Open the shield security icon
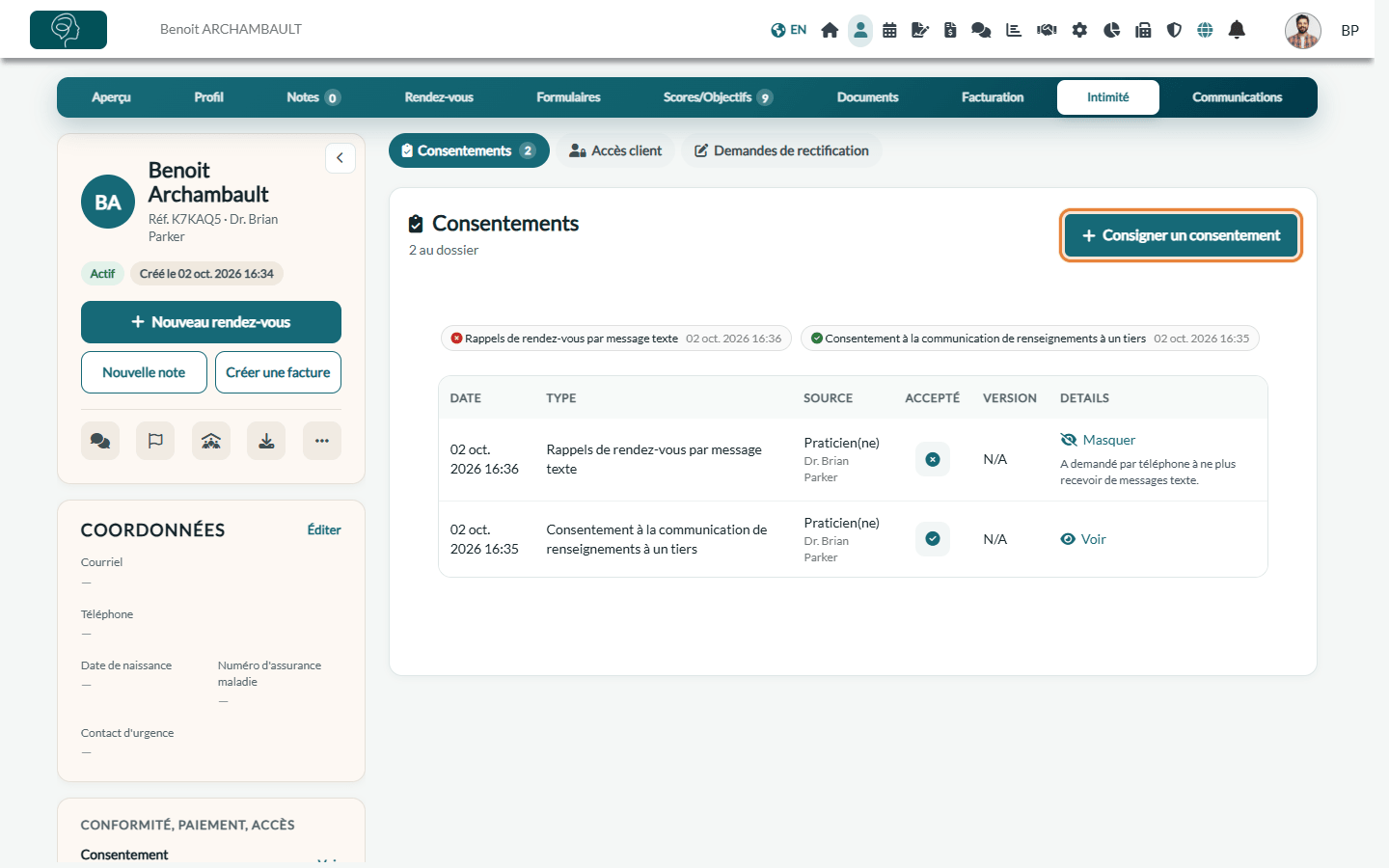The image size is (1389, 868). click(x=1174, y=30)
